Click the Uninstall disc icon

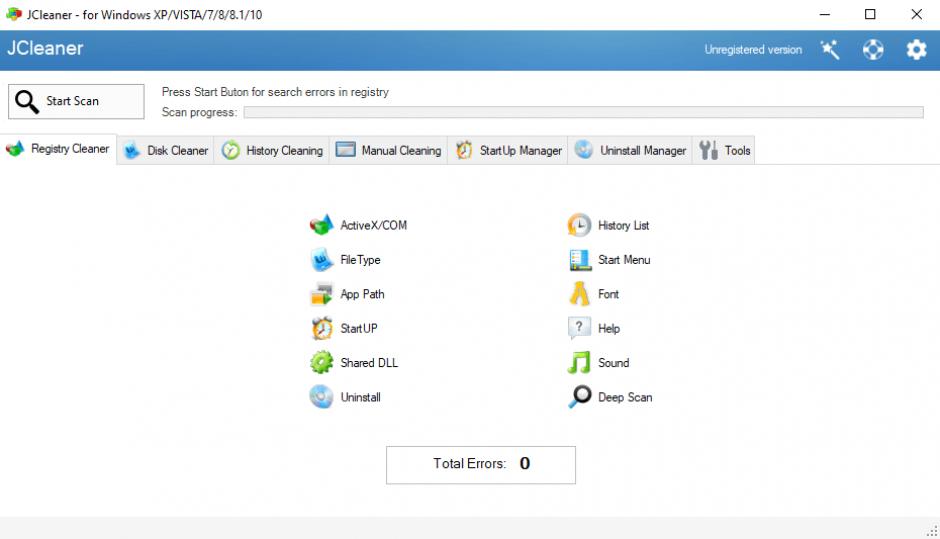321,397
